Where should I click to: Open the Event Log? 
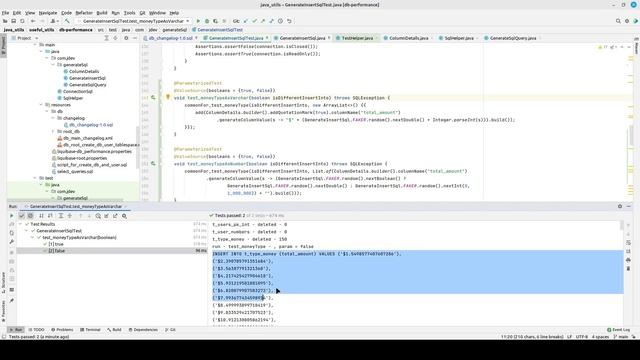618,329
